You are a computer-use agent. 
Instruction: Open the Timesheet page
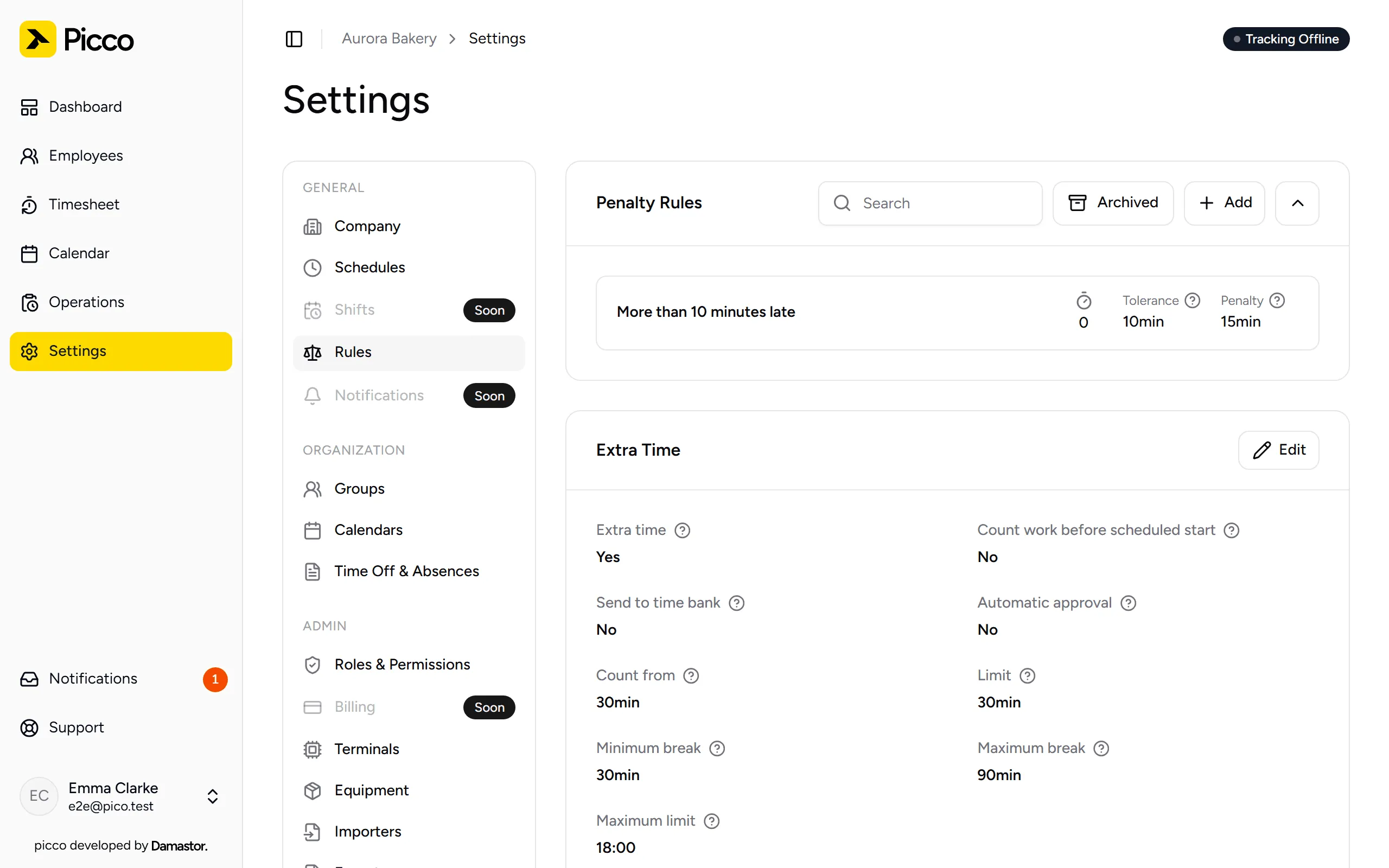(120, 205)
